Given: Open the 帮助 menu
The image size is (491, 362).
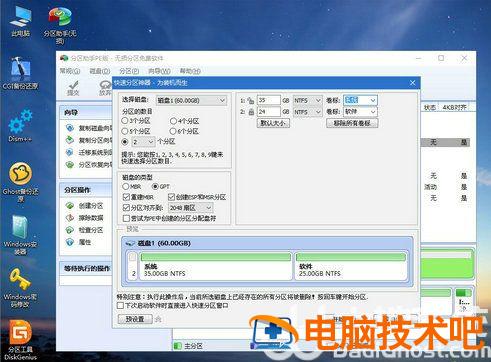Looking at the screenshot, I should coord(190,71).
